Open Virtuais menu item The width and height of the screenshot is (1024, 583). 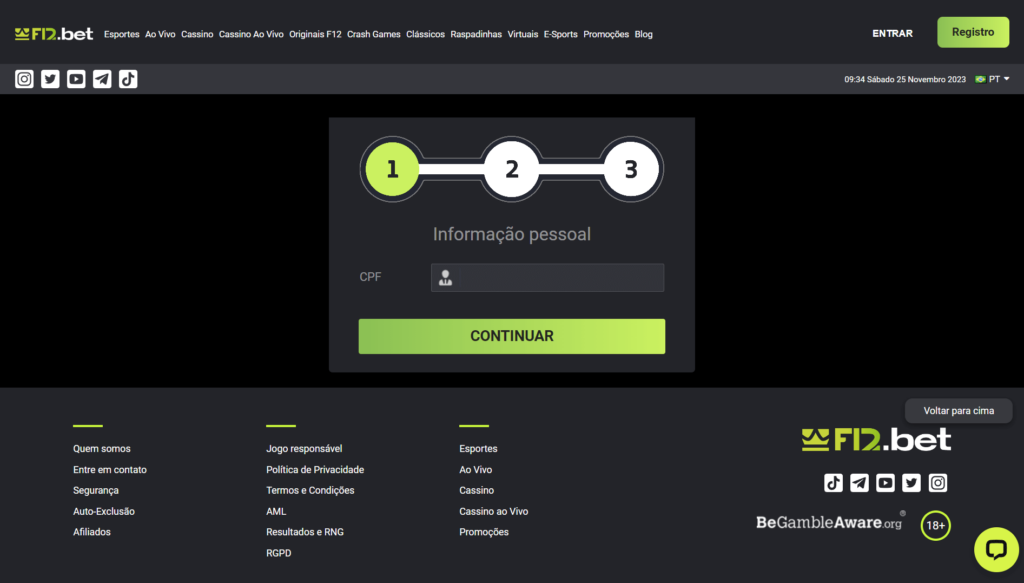523,34
